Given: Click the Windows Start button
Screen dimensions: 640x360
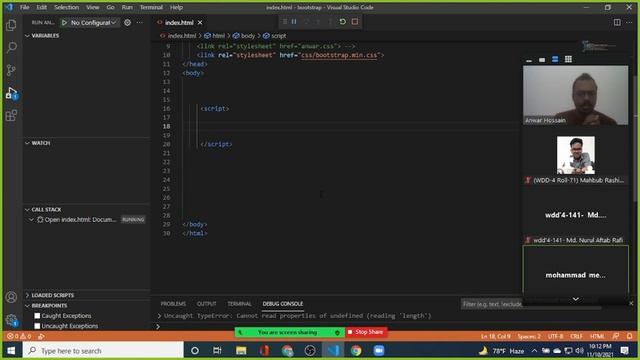Looking at the screenshot, I should [x=11, y=351].
